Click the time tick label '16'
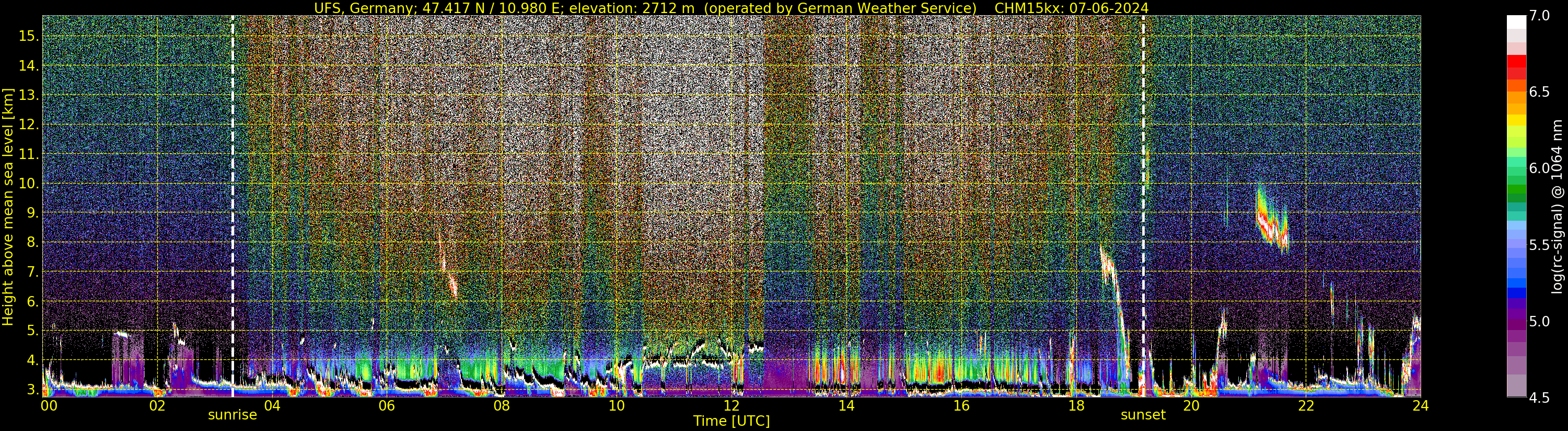The width and height of the screenshot is (1568, 431). click(x=961, y=405)
